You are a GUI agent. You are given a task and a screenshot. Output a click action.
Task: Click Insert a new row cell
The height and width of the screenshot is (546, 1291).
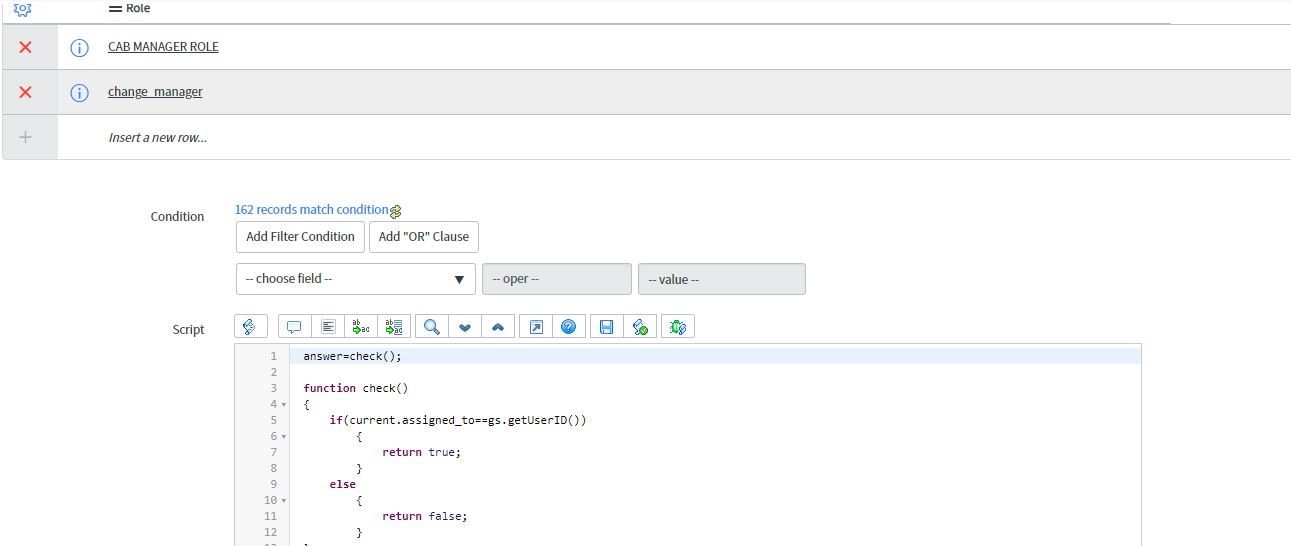tap(158, 137)
